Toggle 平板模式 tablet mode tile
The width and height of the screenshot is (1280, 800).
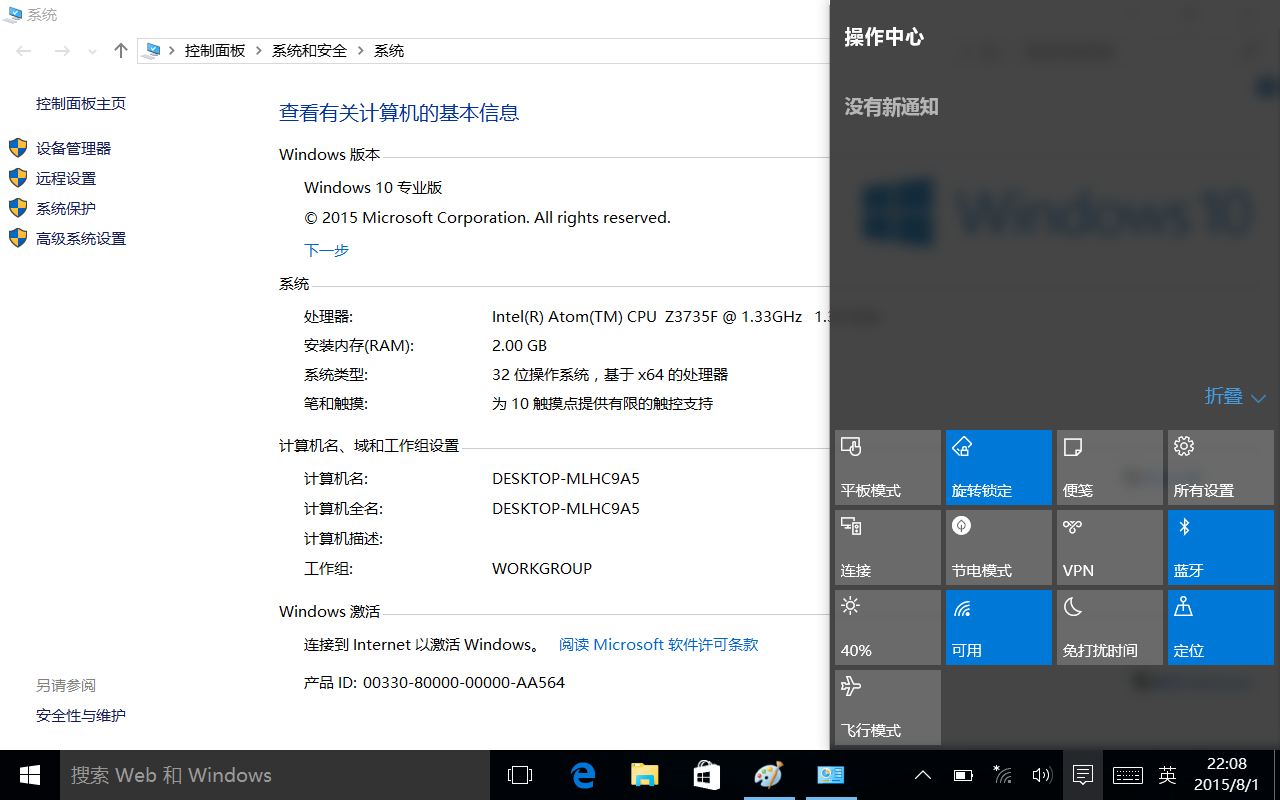(x=888, y=467)
